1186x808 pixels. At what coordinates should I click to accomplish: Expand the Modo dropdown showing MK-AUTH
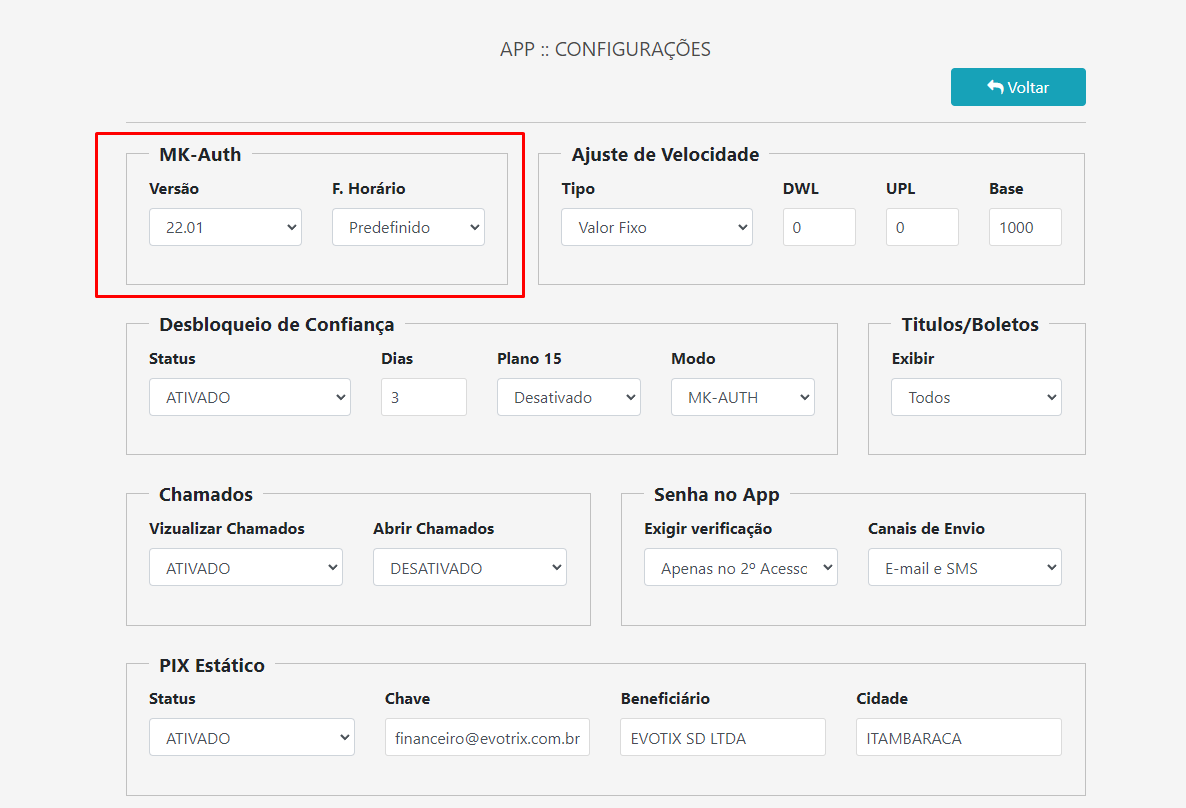point(742,397)
